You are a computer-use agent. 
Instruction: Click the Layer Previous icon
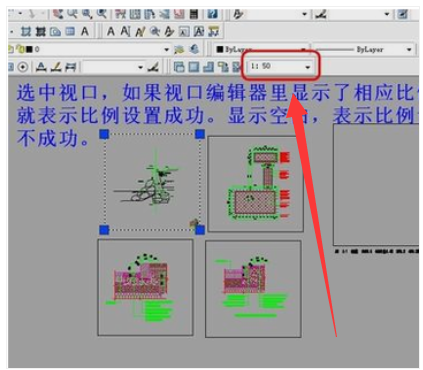tap(194, 50)
